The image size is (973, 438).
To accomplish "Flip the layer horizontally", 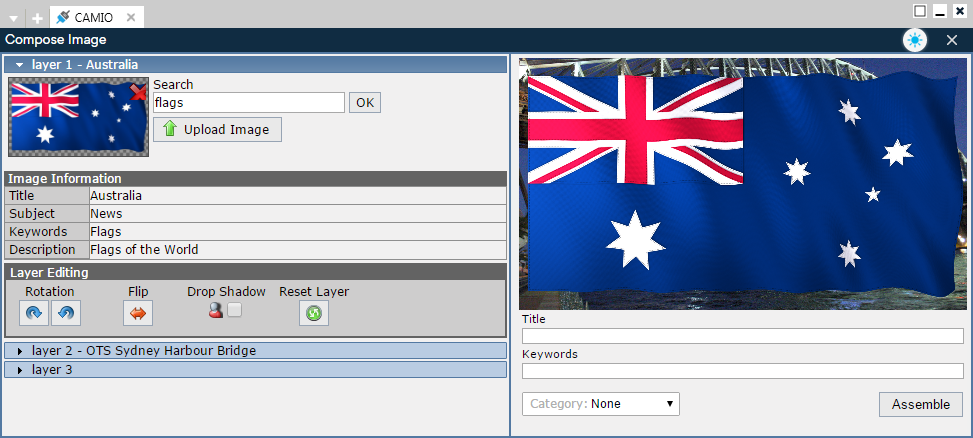I will 138,313.
